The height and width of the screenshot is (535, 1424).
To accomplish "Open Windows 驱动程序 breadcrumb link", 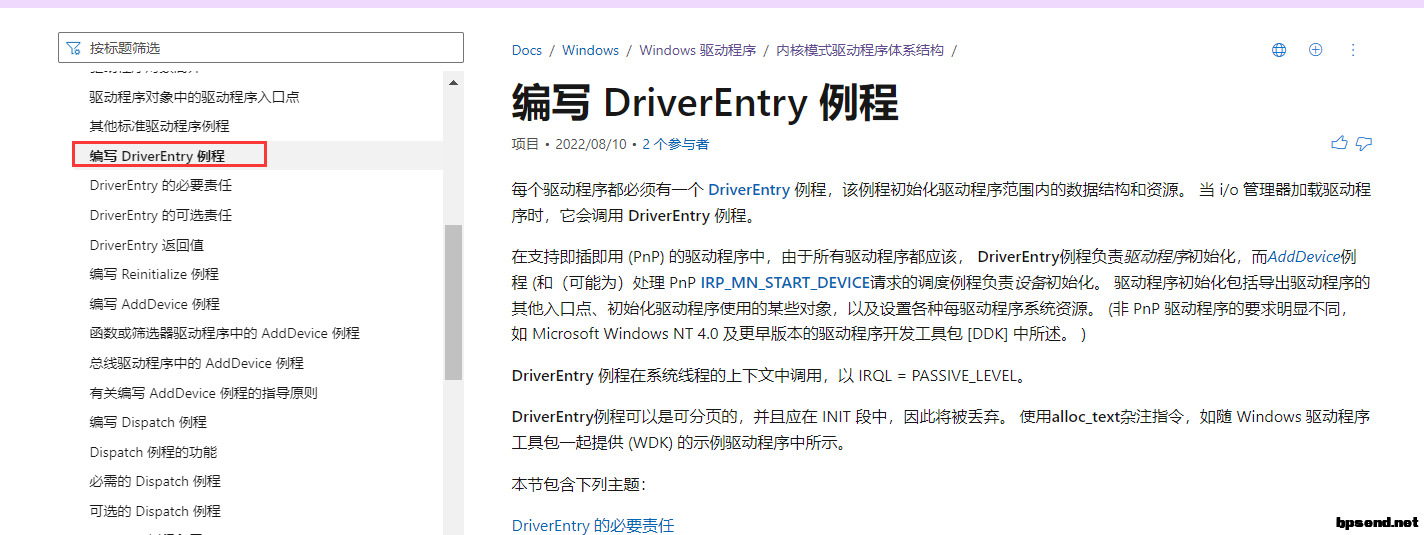I will tap(698, 50).
